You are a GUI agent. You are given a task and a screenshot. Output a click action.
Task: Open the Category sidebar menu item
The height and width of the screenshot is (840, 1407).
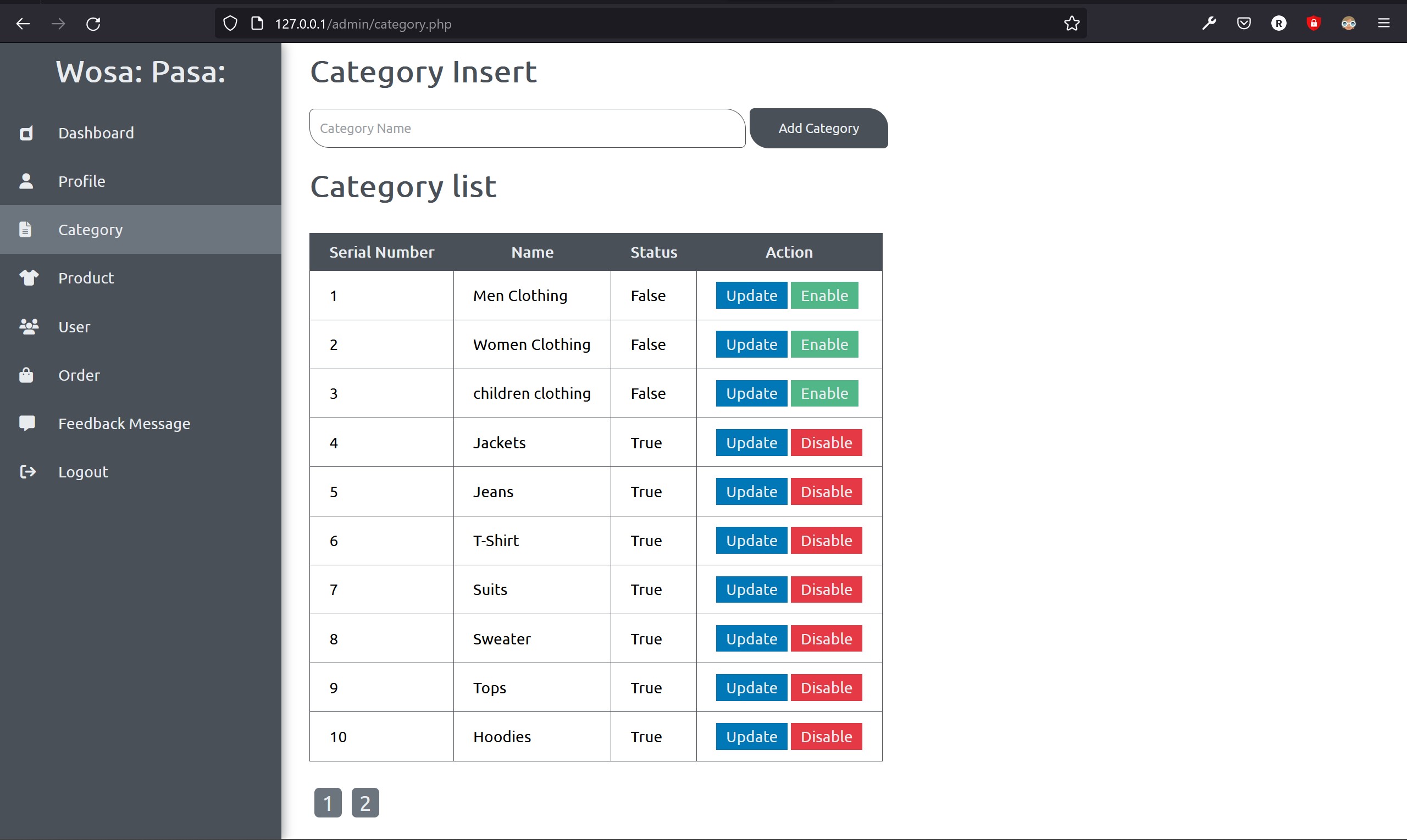(x=91, y=230)
